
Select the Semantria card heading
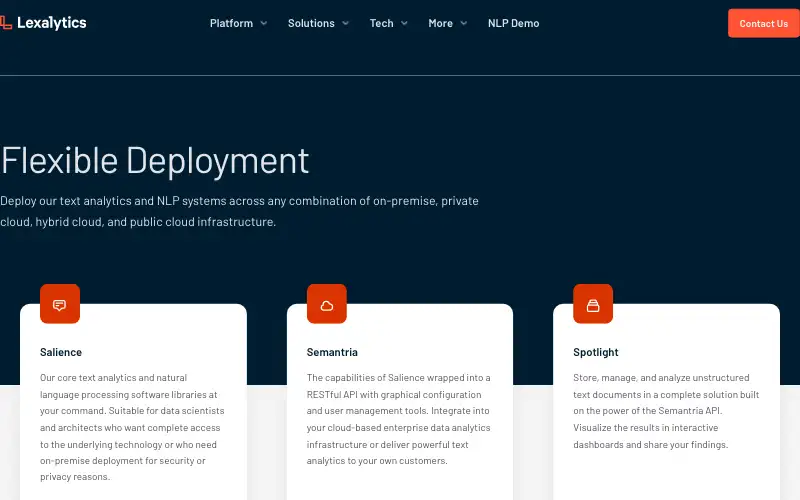332,352
